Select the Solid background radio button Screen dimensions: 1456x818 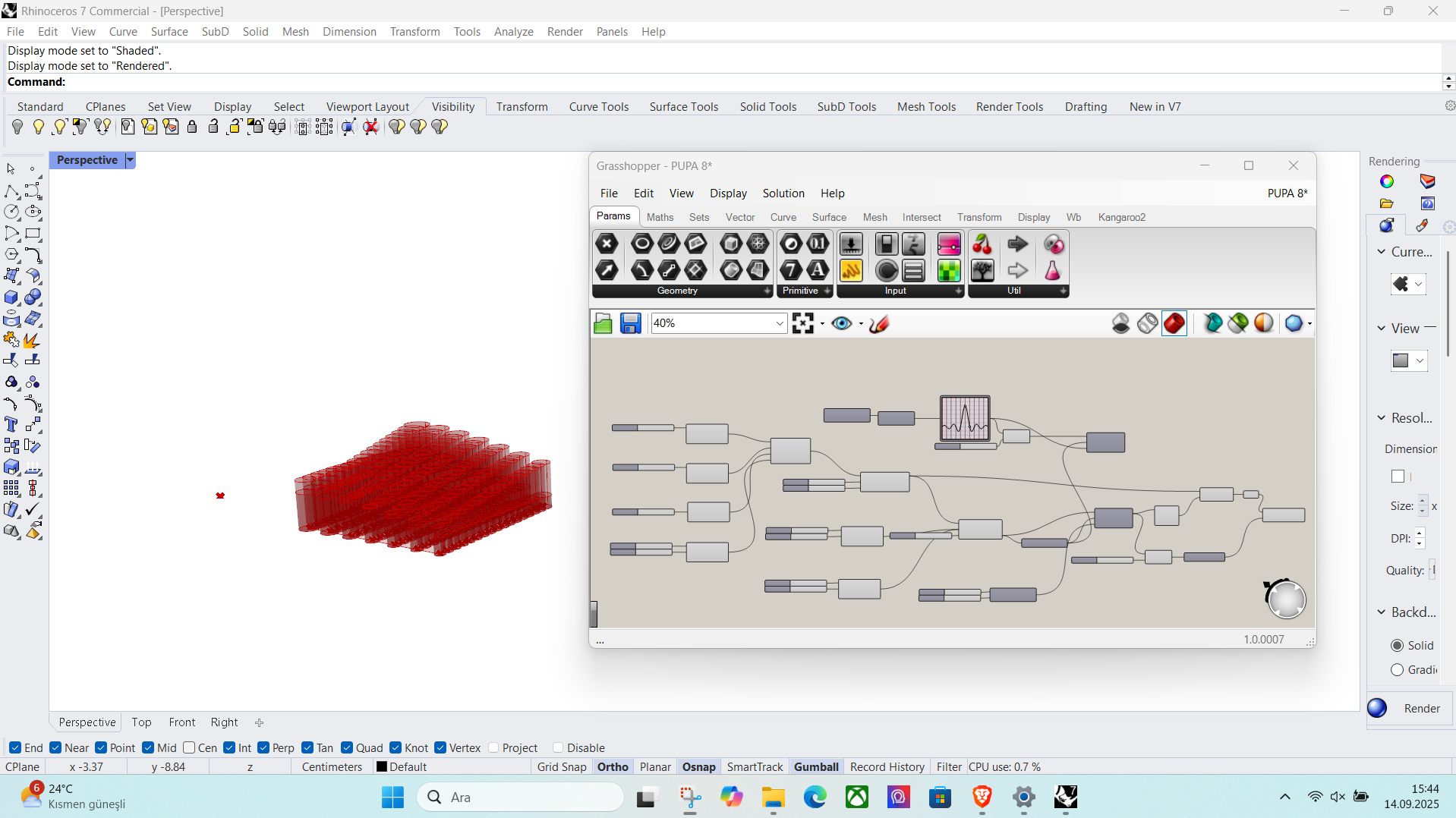(x=1397, y=645)
